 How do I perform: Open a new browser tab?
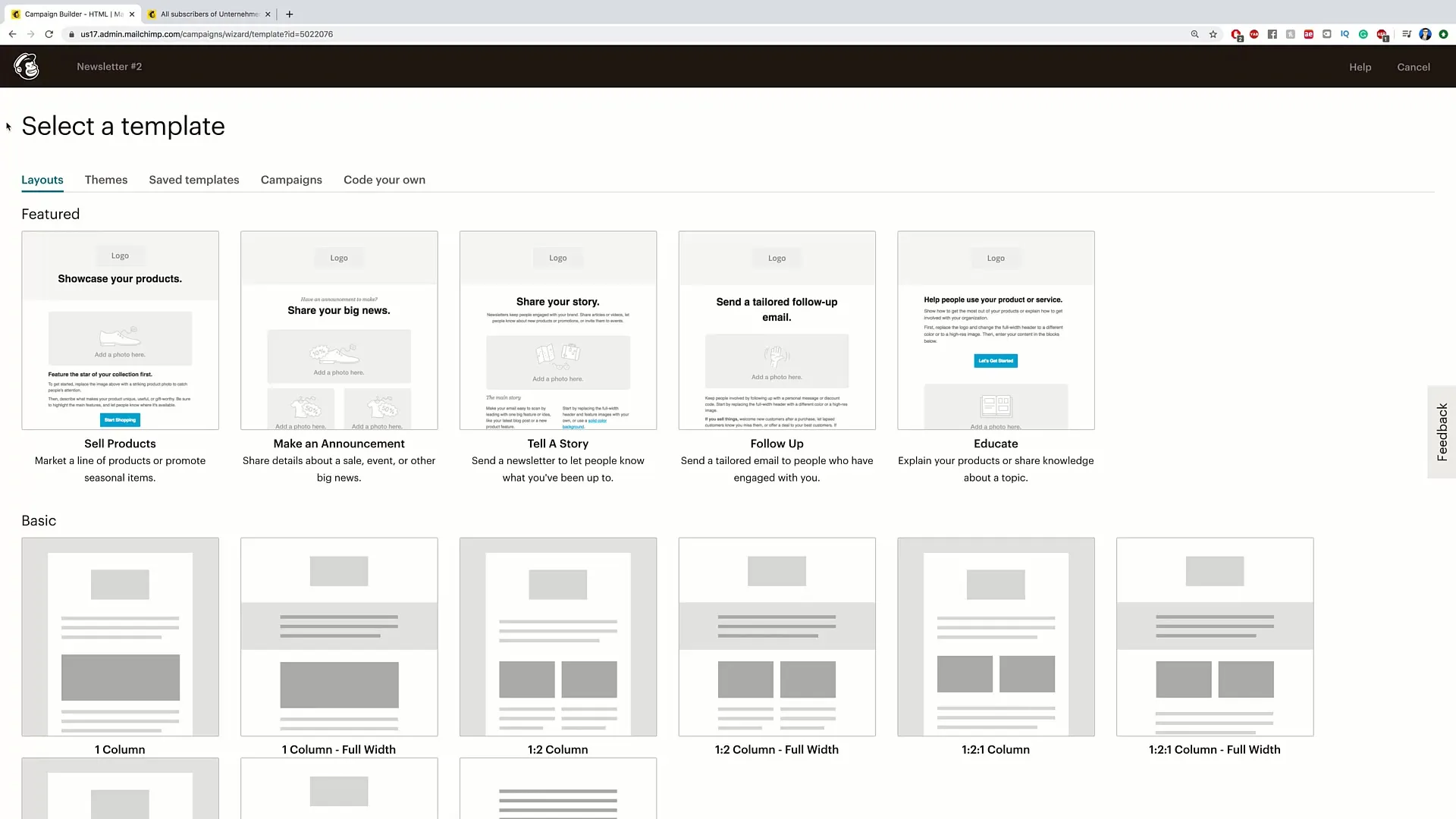click(x=290, y=14)
